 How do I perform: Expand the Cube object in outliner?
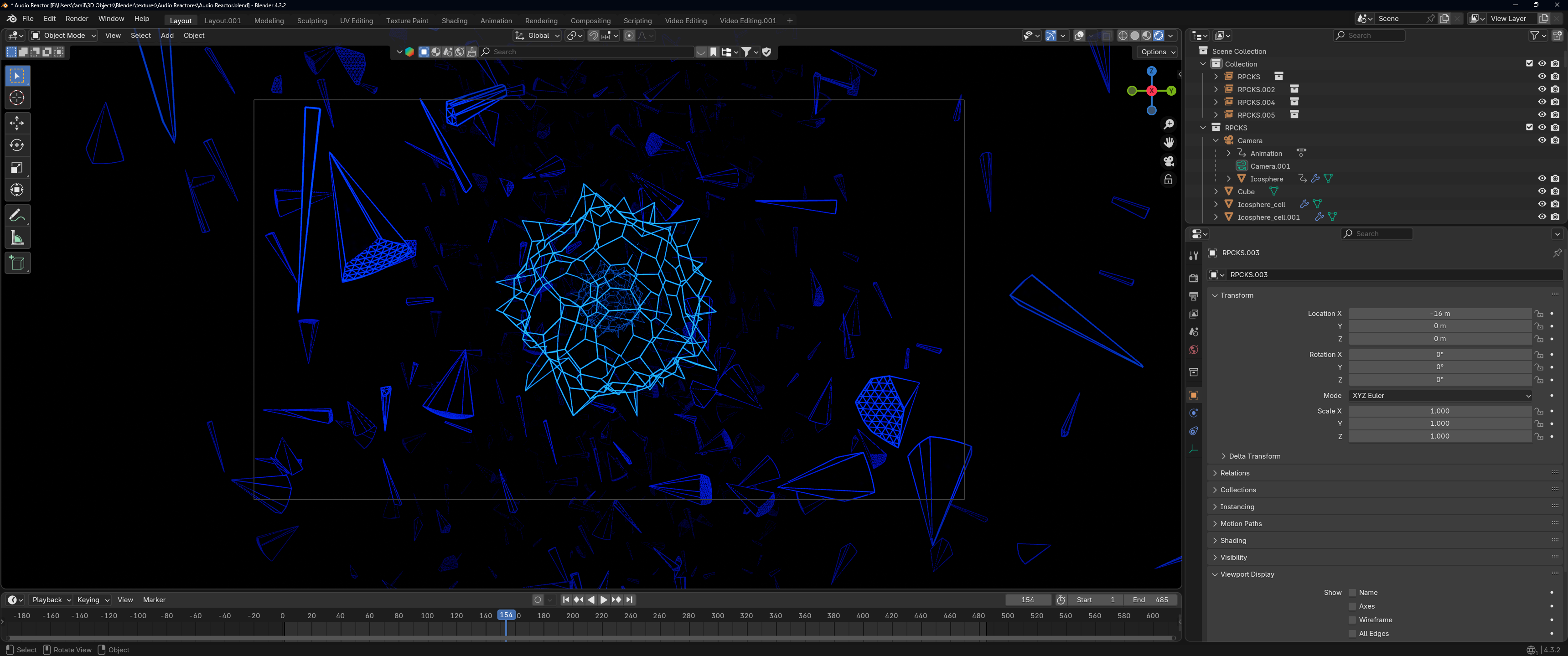(1216, 191)
